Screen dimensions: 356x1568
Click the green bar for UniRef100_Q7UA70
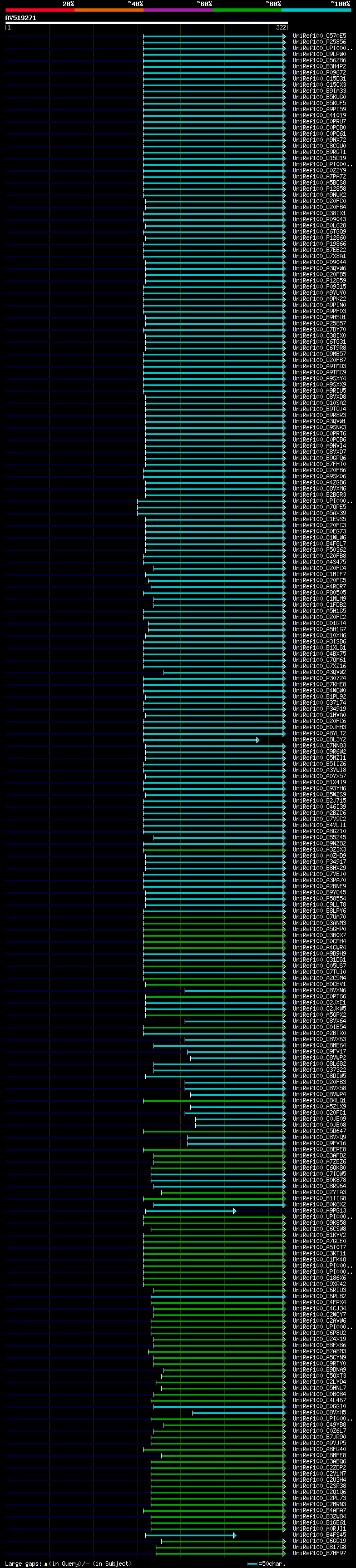[214, 917]
